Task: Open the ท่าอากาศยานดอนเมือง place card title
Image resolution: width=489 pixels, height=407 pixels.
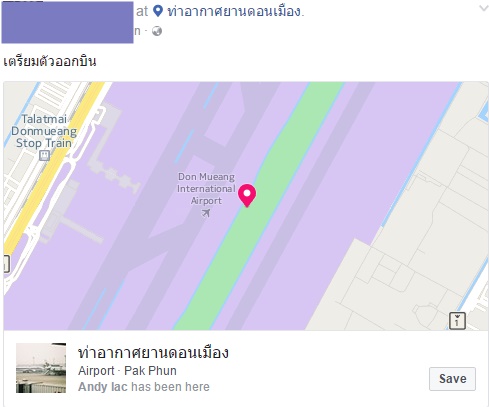Action: [x=153, y=353]
